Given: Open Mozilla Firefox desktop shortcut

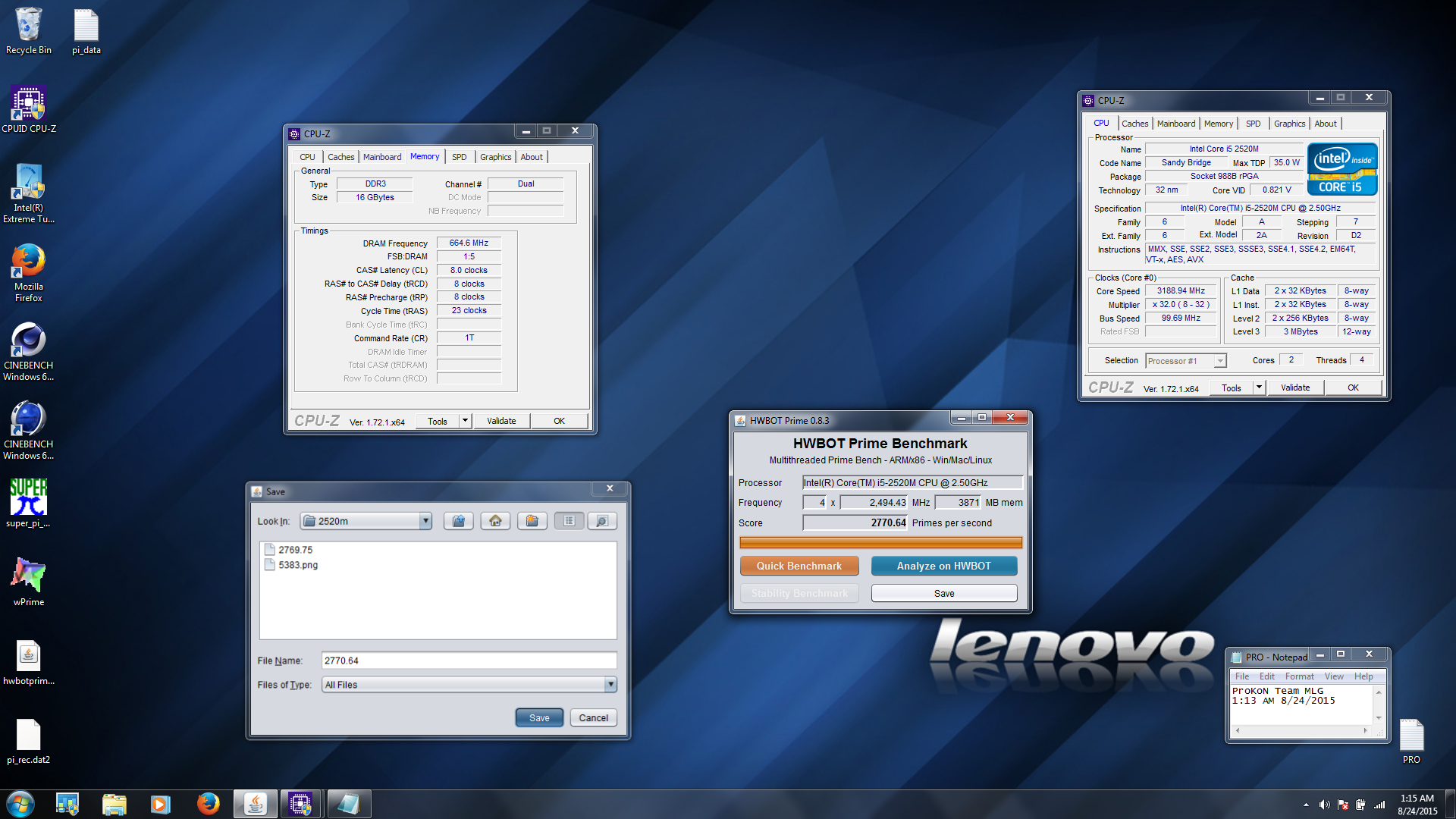Looking at the screenshot, I should click(x=29, y=272).
